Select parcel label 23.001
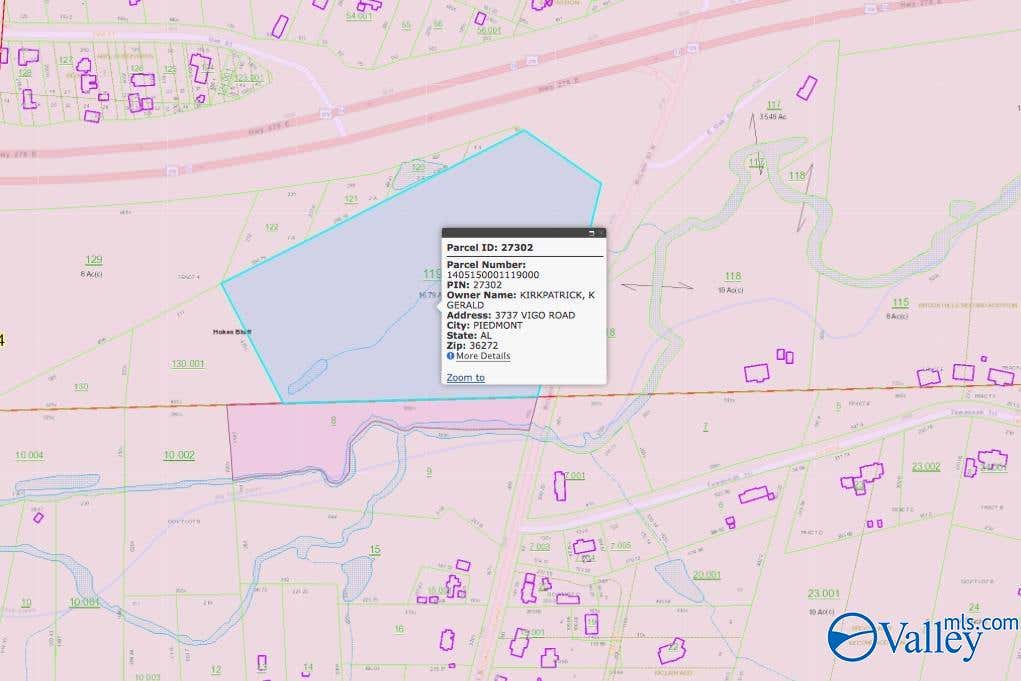This screenshot has width=1021, height=681. coord(824,594)
